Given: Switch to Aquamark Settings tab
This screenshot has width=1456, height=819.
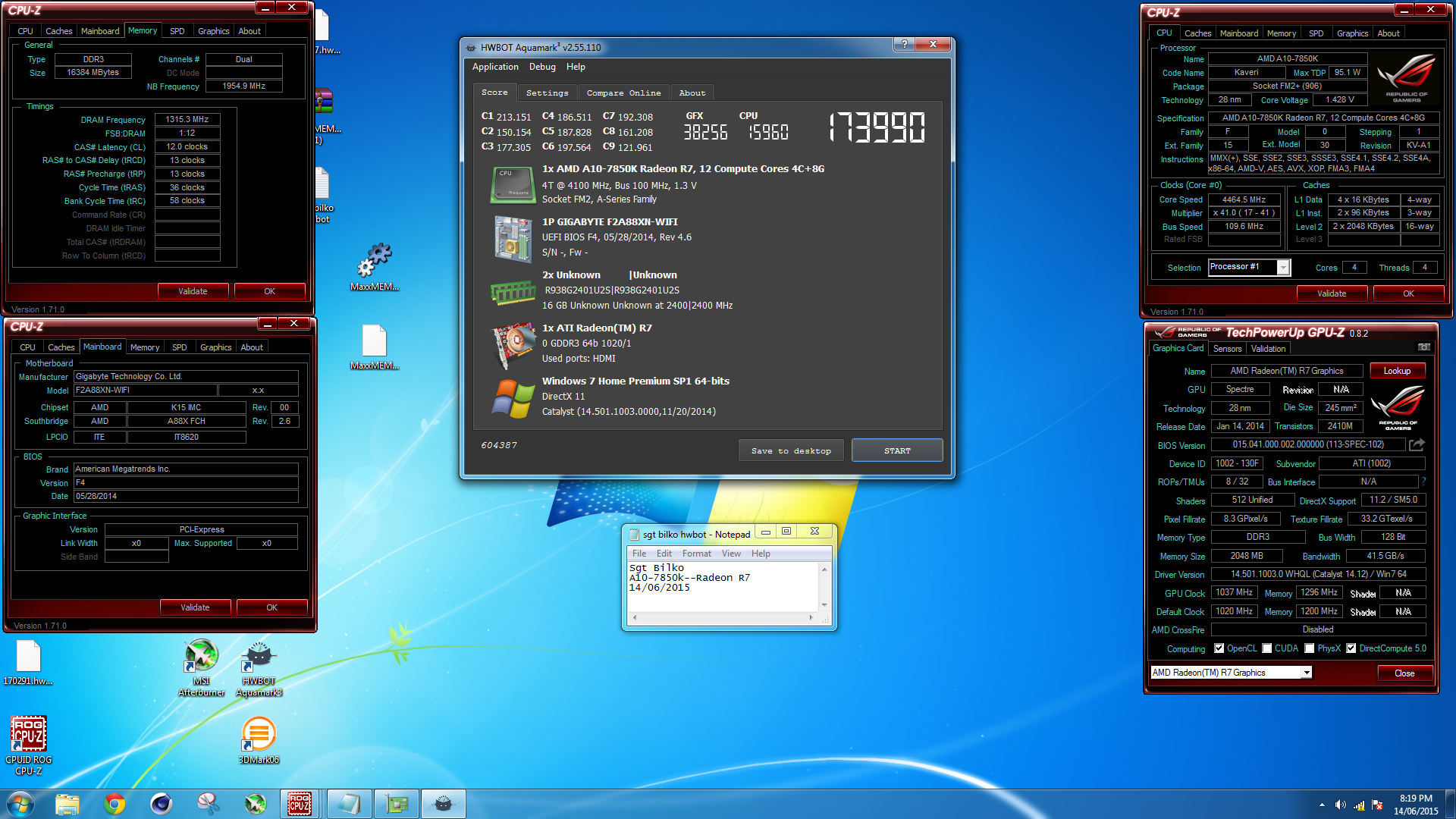Looking at the screenshot, I should (x=547, y=93).
